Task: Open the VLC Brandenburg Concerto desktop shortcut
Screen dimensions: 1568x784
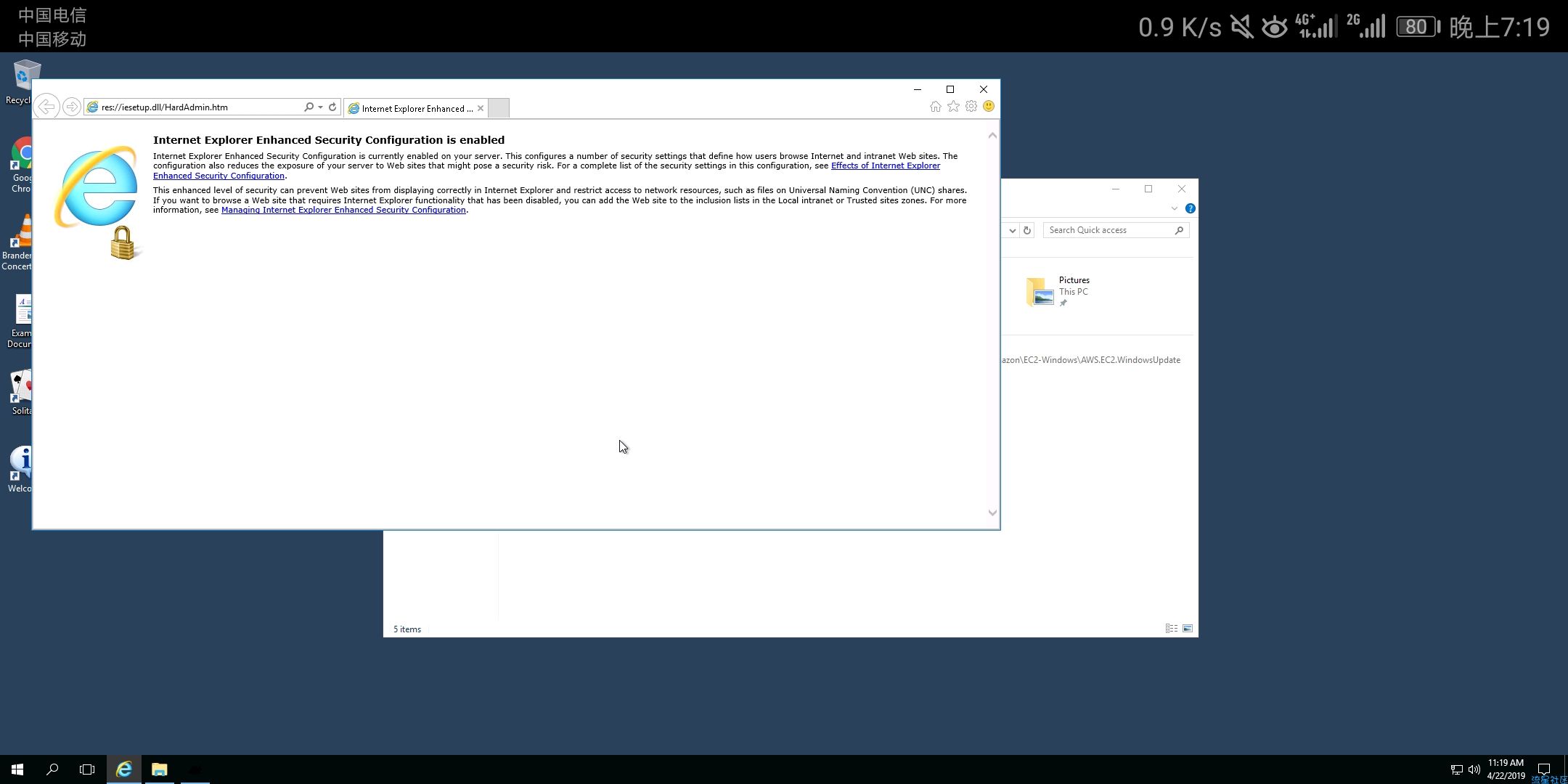Action: [18, 242]
